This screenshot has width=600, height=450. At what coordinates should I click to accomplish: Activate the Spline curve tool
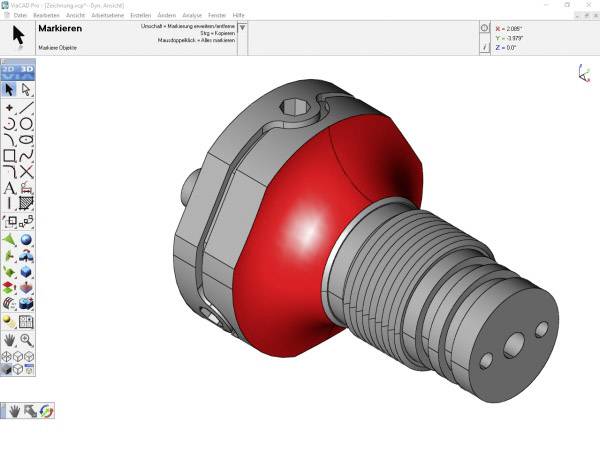27,156
